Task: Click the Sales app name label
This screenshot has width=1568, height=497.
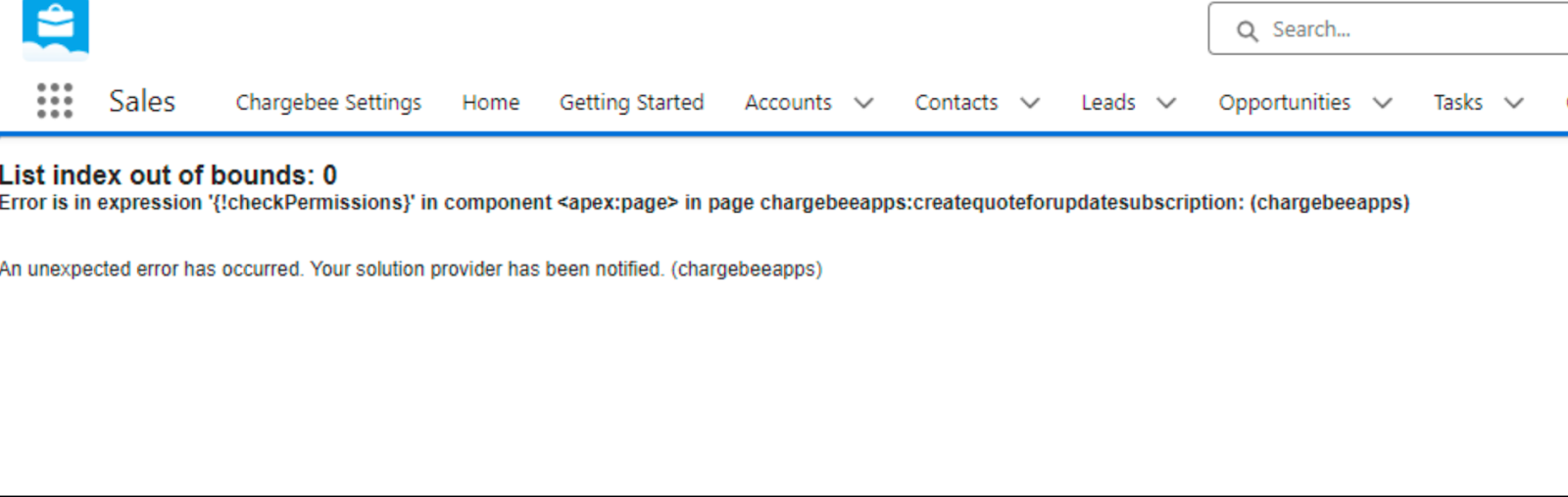Action: tap(142, 101)
